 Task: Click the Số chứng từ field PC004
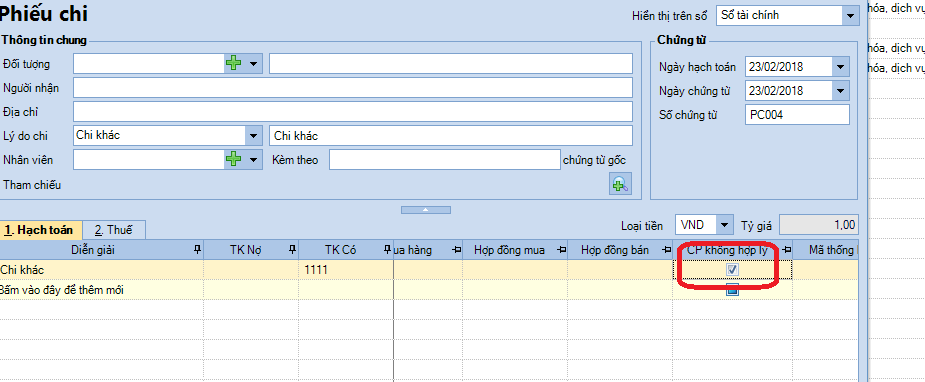click(797, 115)
